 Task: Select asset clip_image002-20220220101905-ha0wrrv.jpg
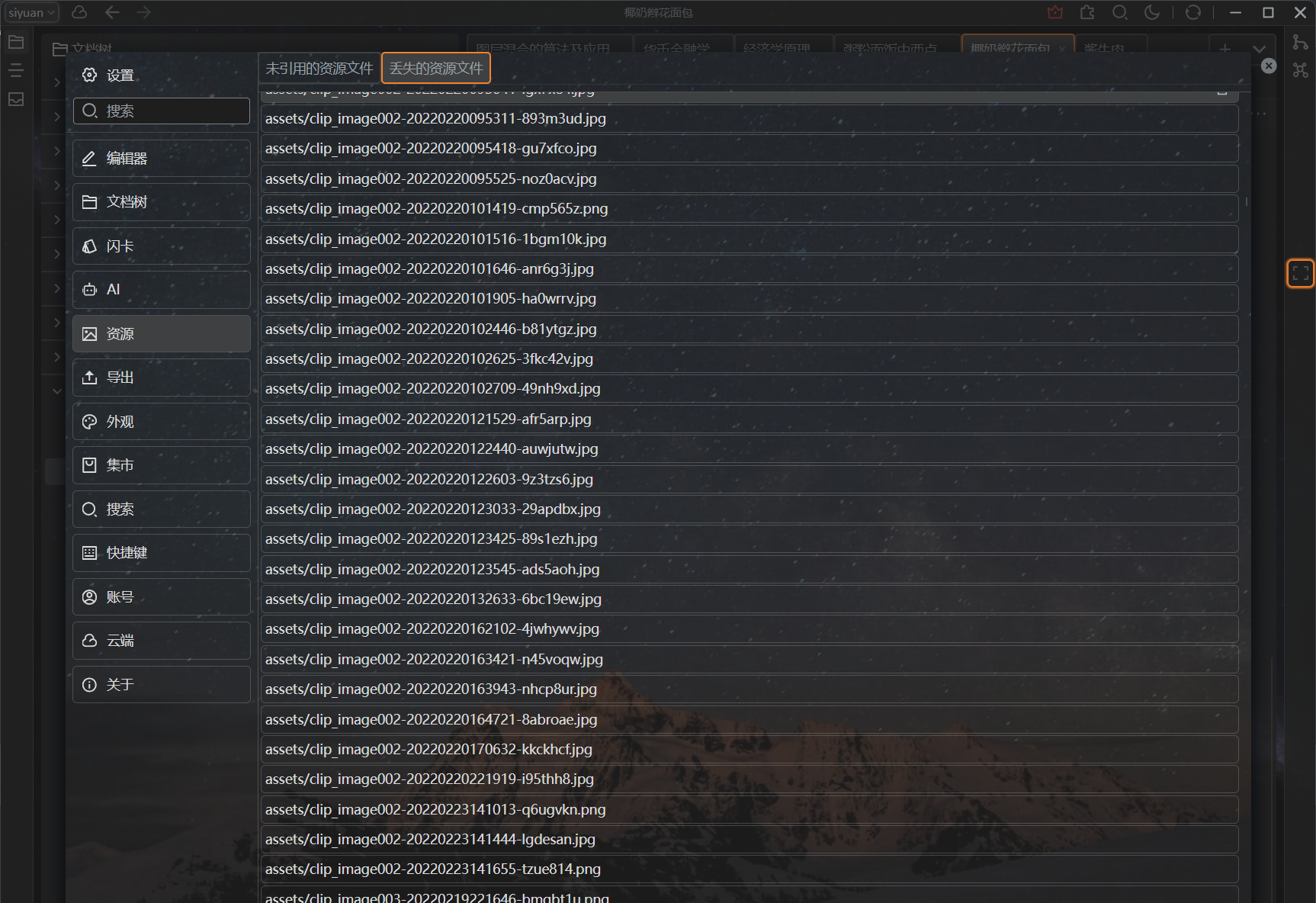tap(749, 299)
